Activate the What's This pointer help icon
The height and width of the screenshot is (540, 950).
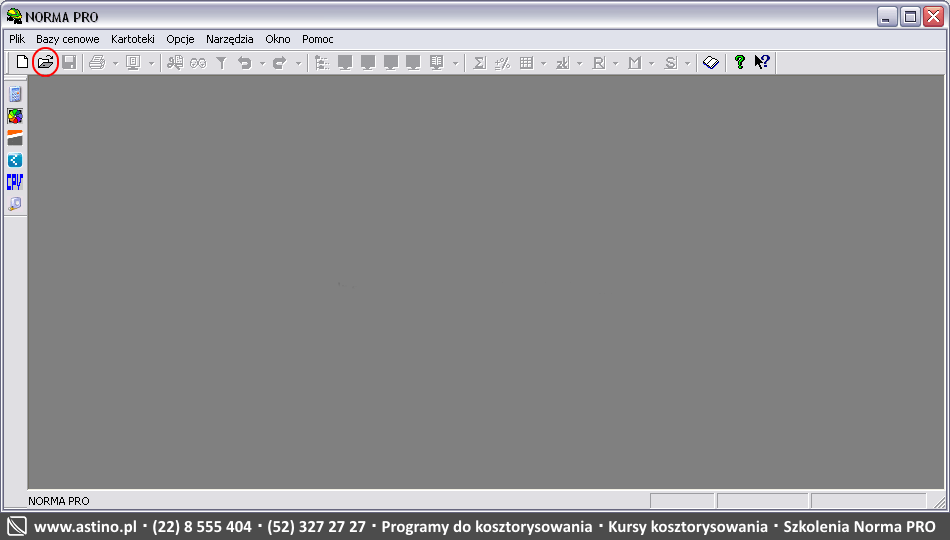762,62
